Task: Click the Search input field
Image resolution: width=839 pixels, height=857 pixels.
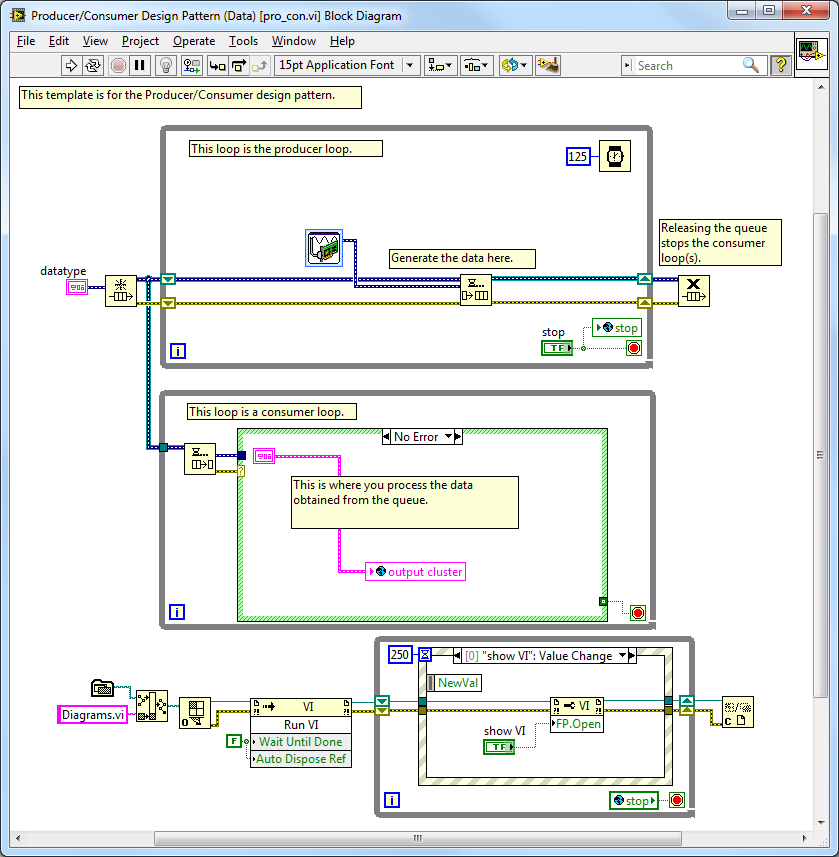Action: click(x=687, y=66)
